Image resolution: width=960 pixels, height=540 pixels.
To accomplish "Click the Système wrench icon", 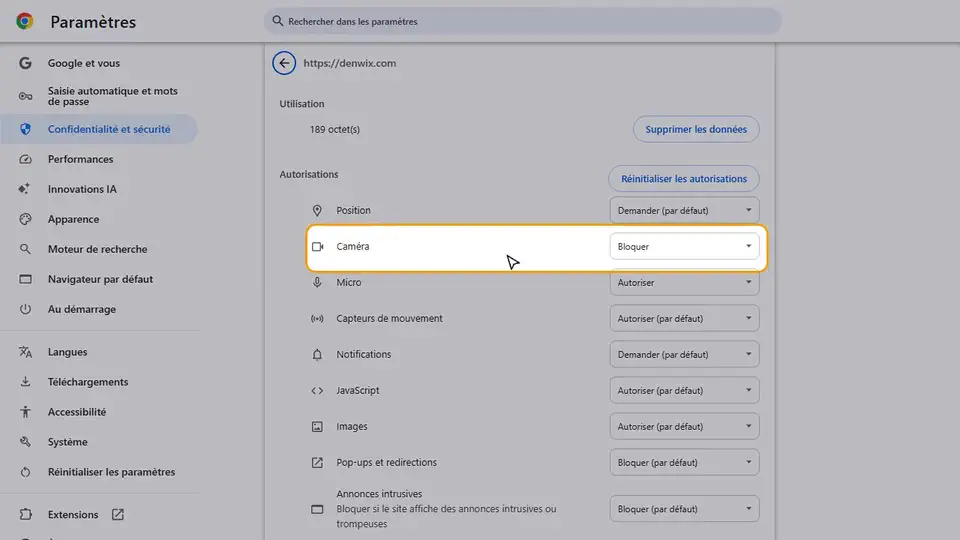I will point(25,442).
